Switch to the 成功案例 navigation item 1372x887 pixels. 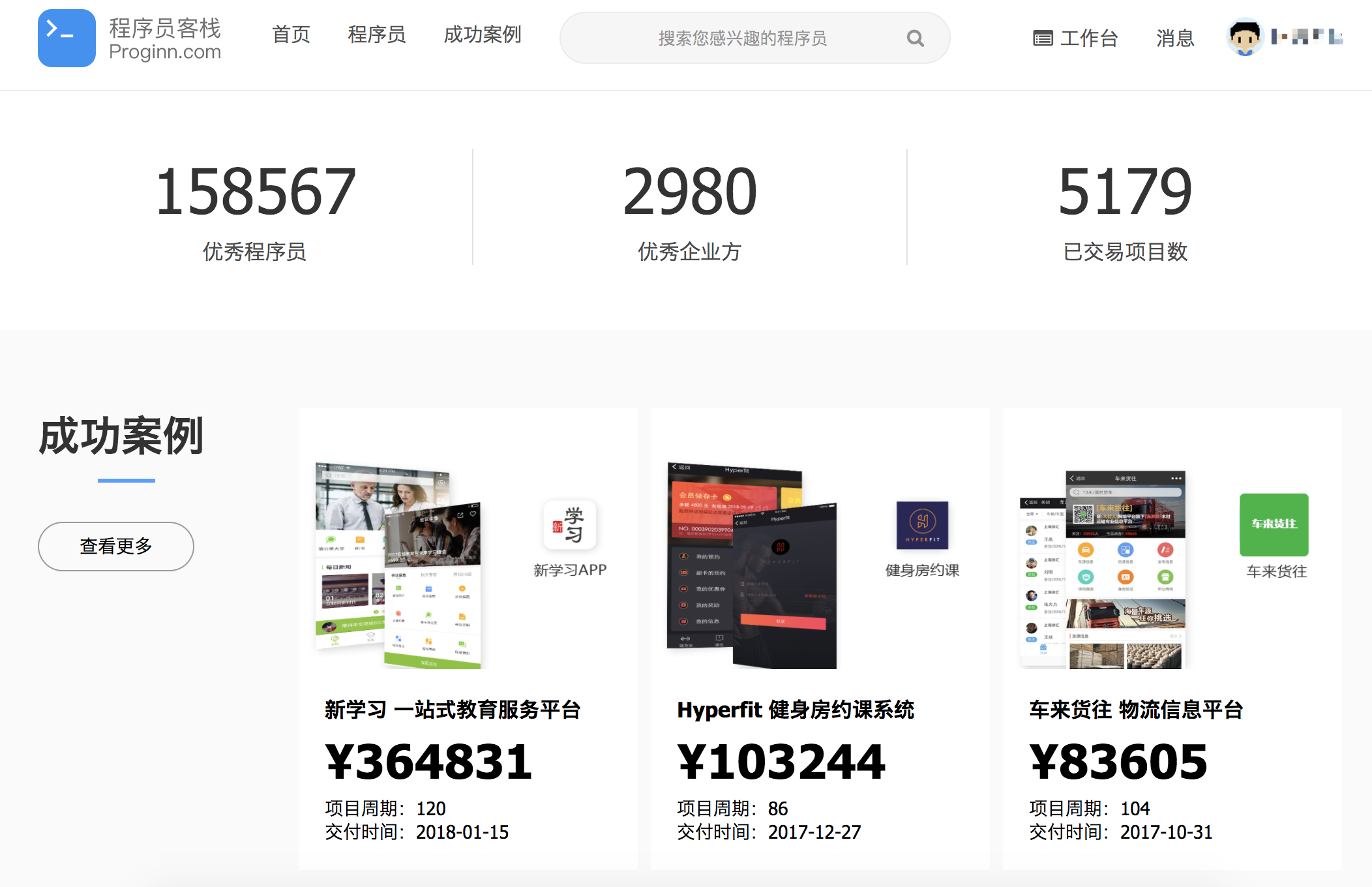(482, 35)
